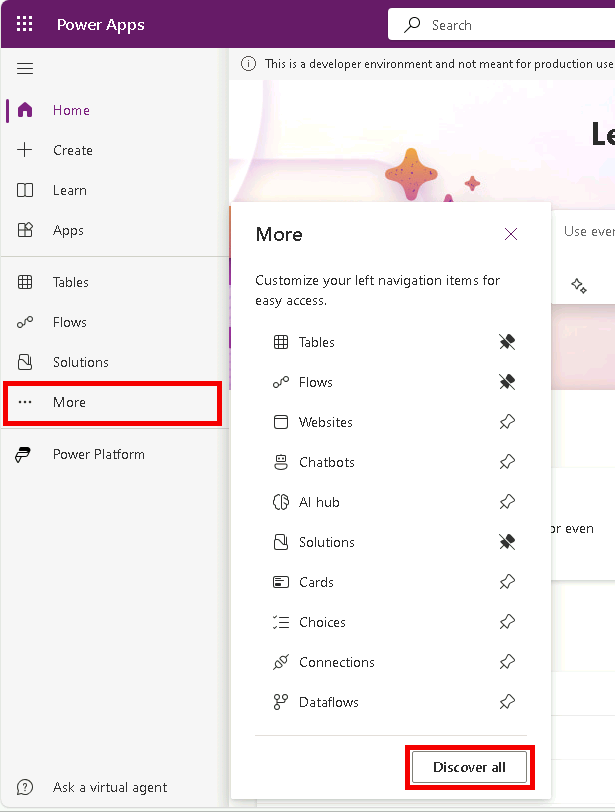
Task: Click the Dataflows icon in More panel
Action: pos(281,702)
